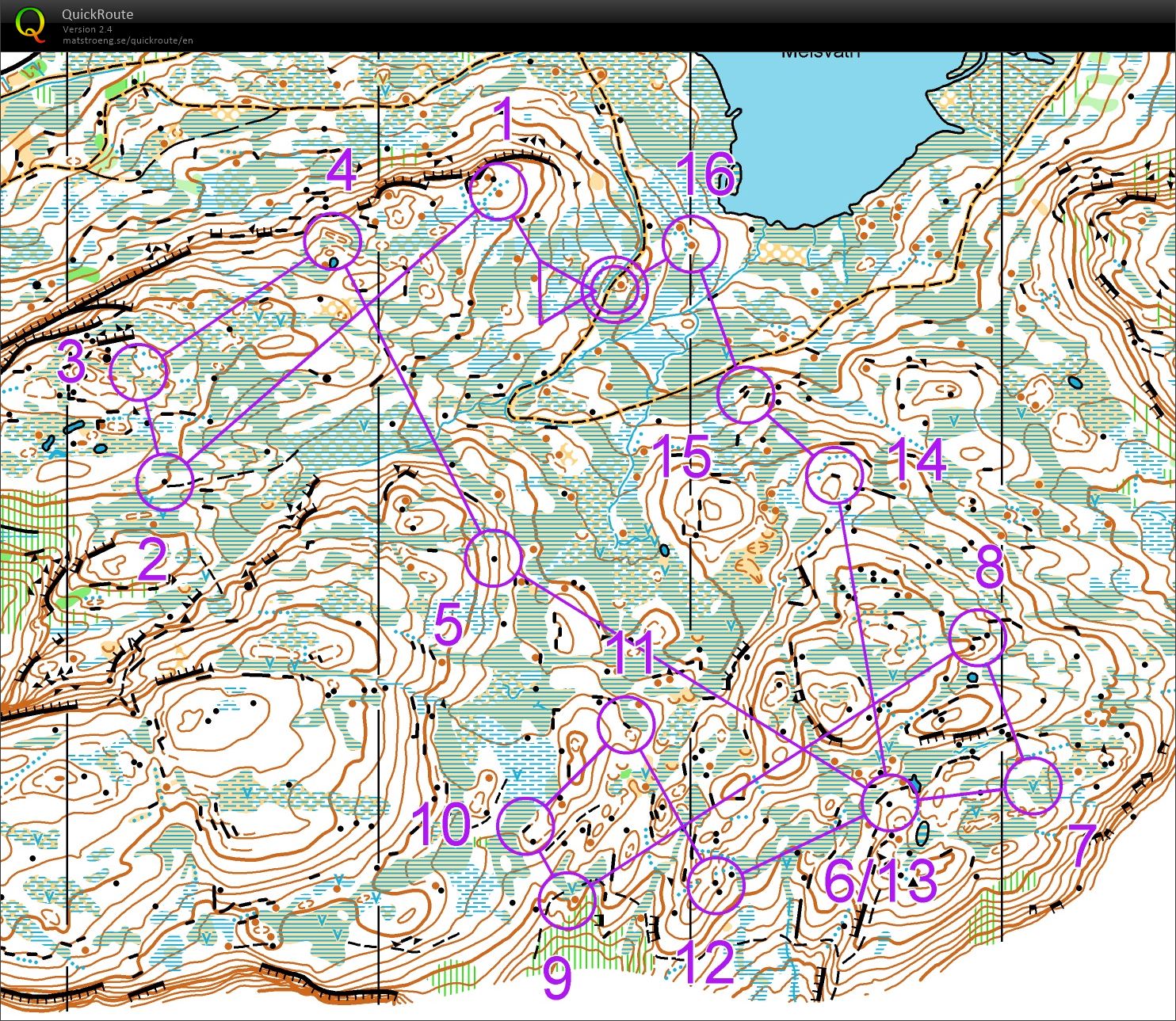The height and width of the screenshot is (1021, 1176).
Task: Open the matstroeng.se/quickroute/en link
Action: [128, 40]
